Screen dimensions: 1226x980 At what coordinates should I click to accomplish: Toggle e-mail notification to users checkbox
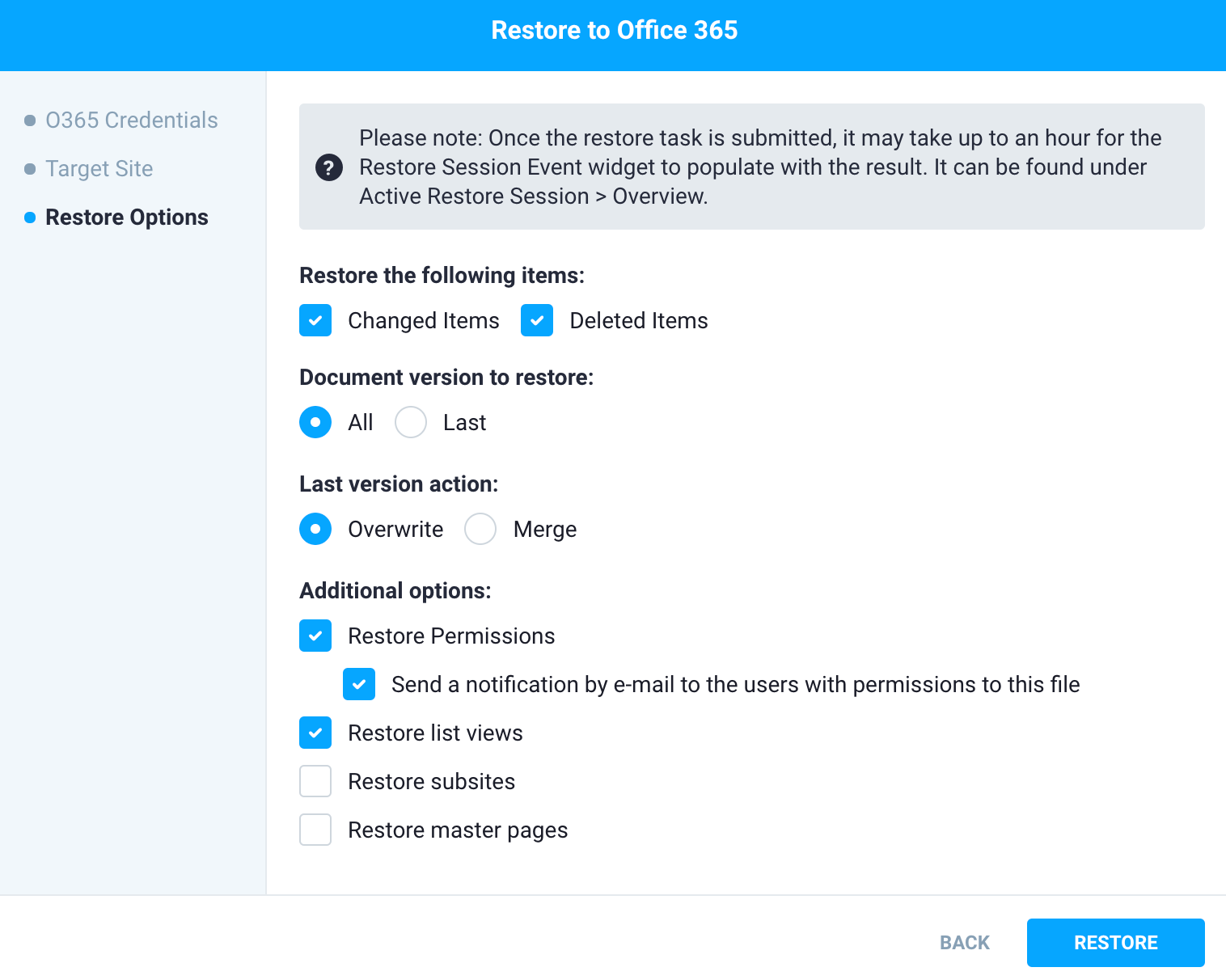[359, 684]
